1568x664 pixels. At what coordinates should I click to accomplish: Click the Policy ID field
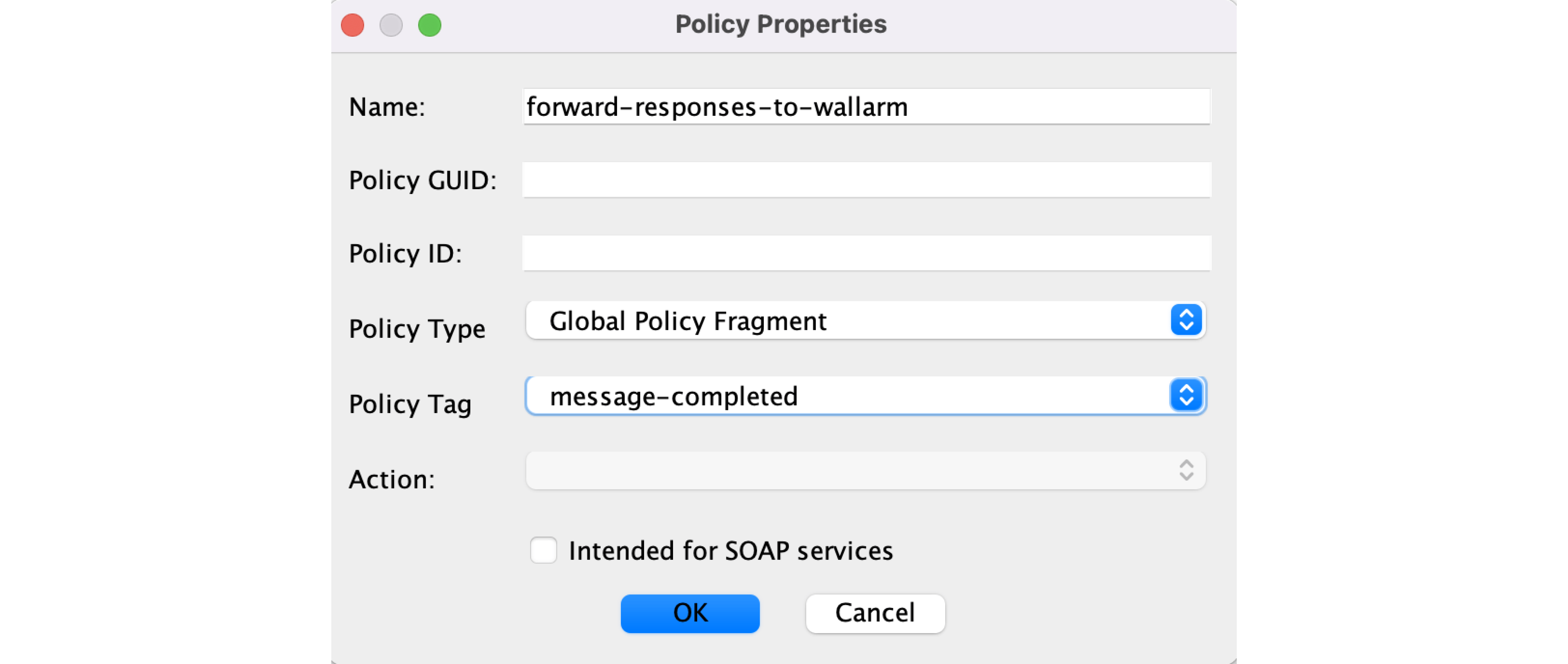tap(866, 253)
